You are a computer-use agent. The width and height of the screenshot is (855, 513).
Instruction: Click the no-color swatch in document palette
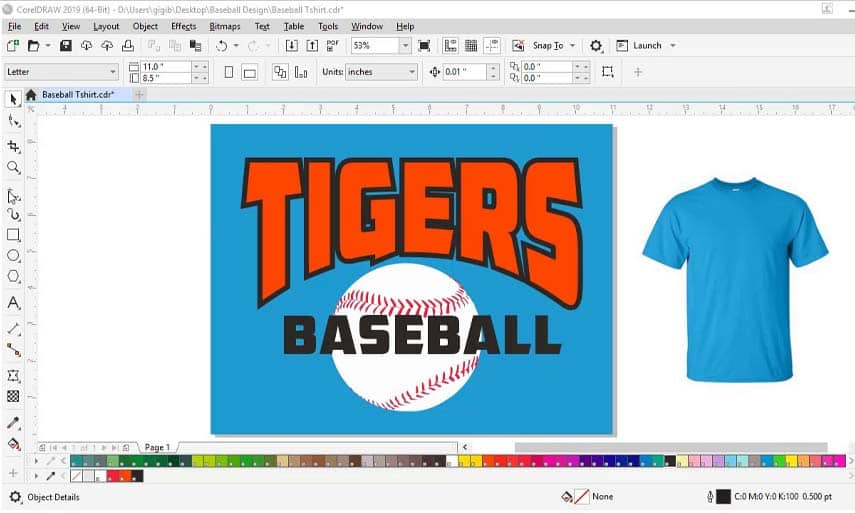click(76, 476)
